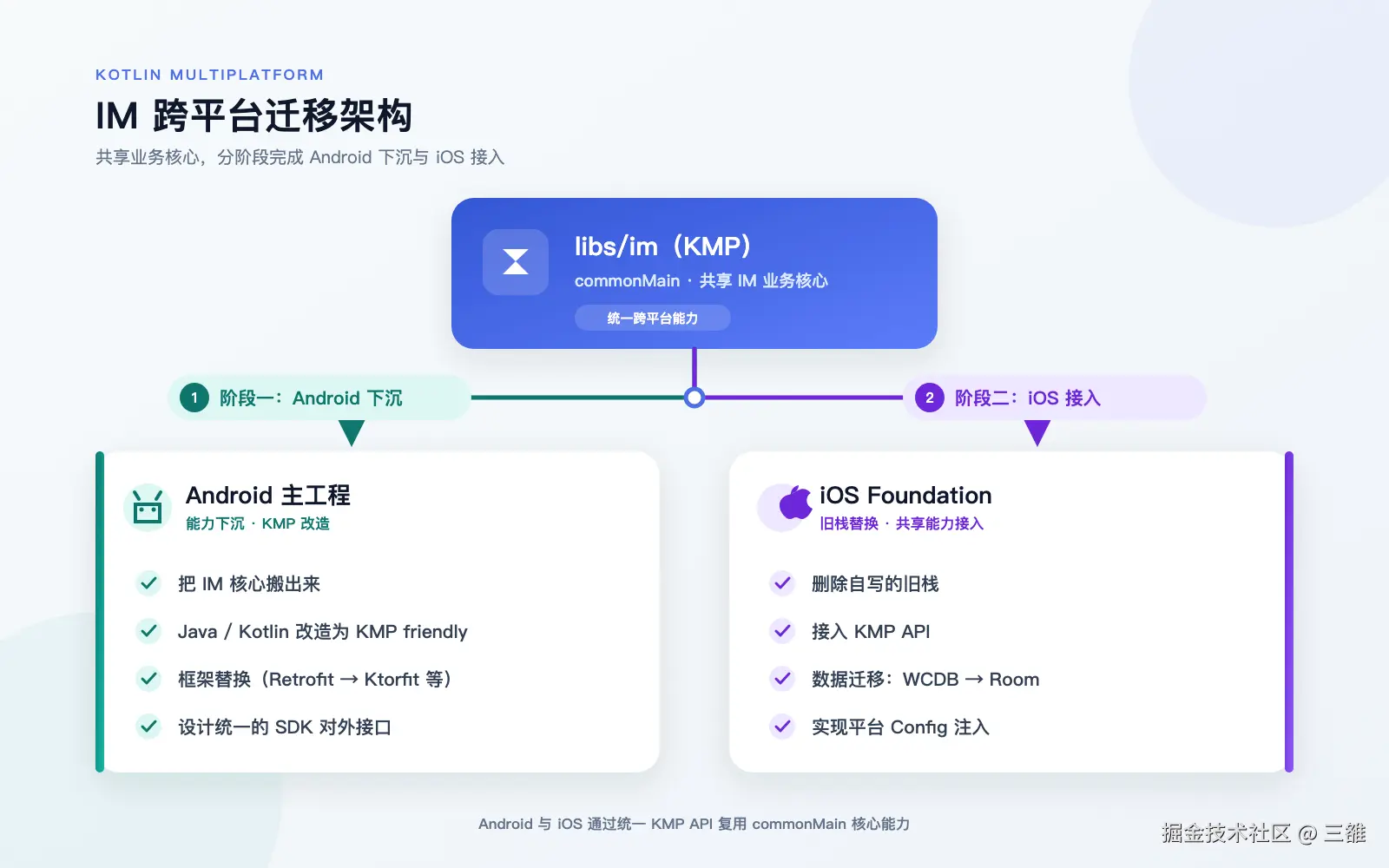The image size is (1389, 868).
Task: Click the text 删除自写的旧栈
Action: tap(875, 583)
